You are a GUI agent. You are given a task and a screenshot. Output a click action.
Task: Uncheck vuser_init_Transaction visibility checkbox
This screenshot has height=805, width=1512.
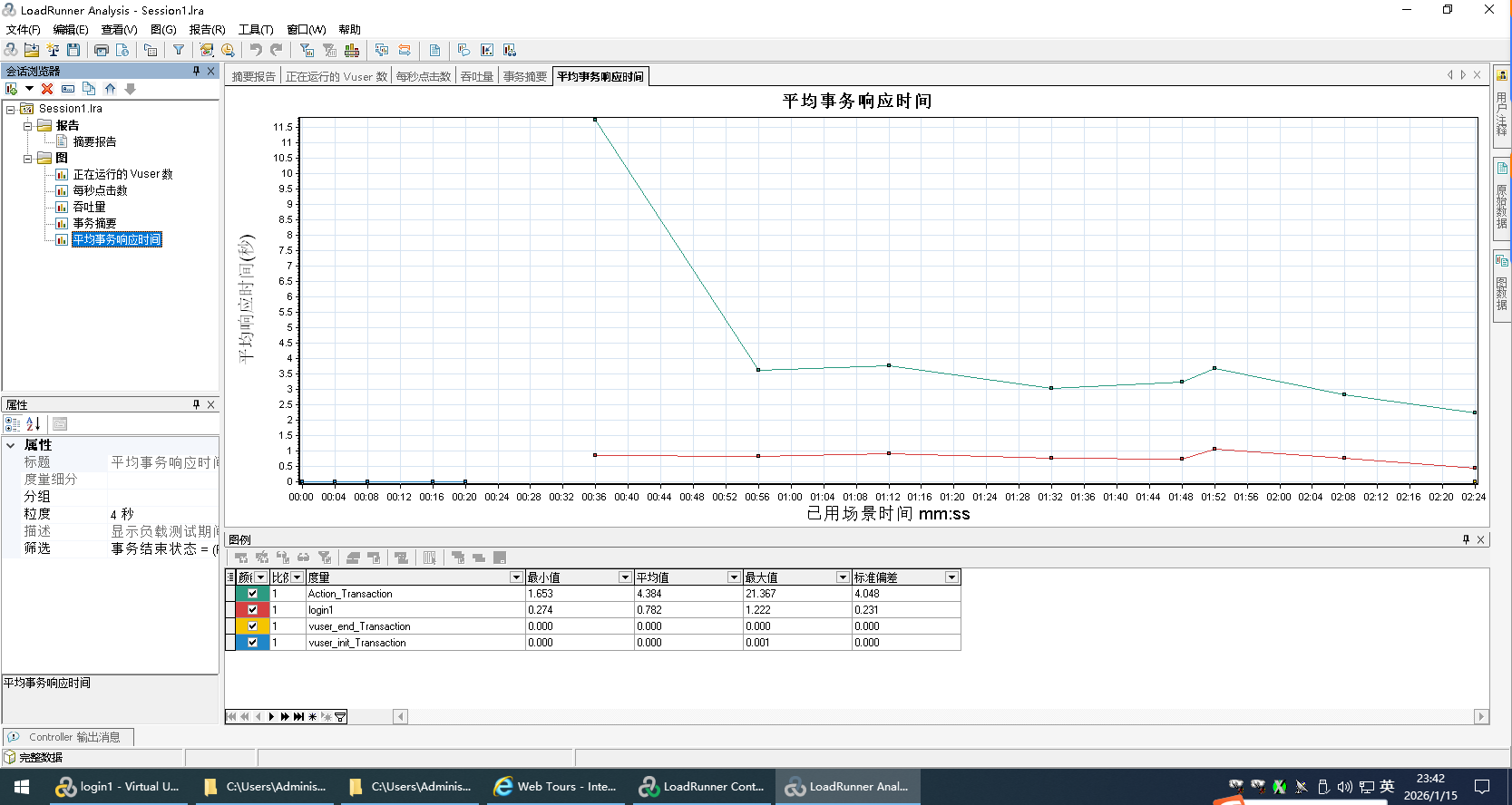click(x=252, y=643)
